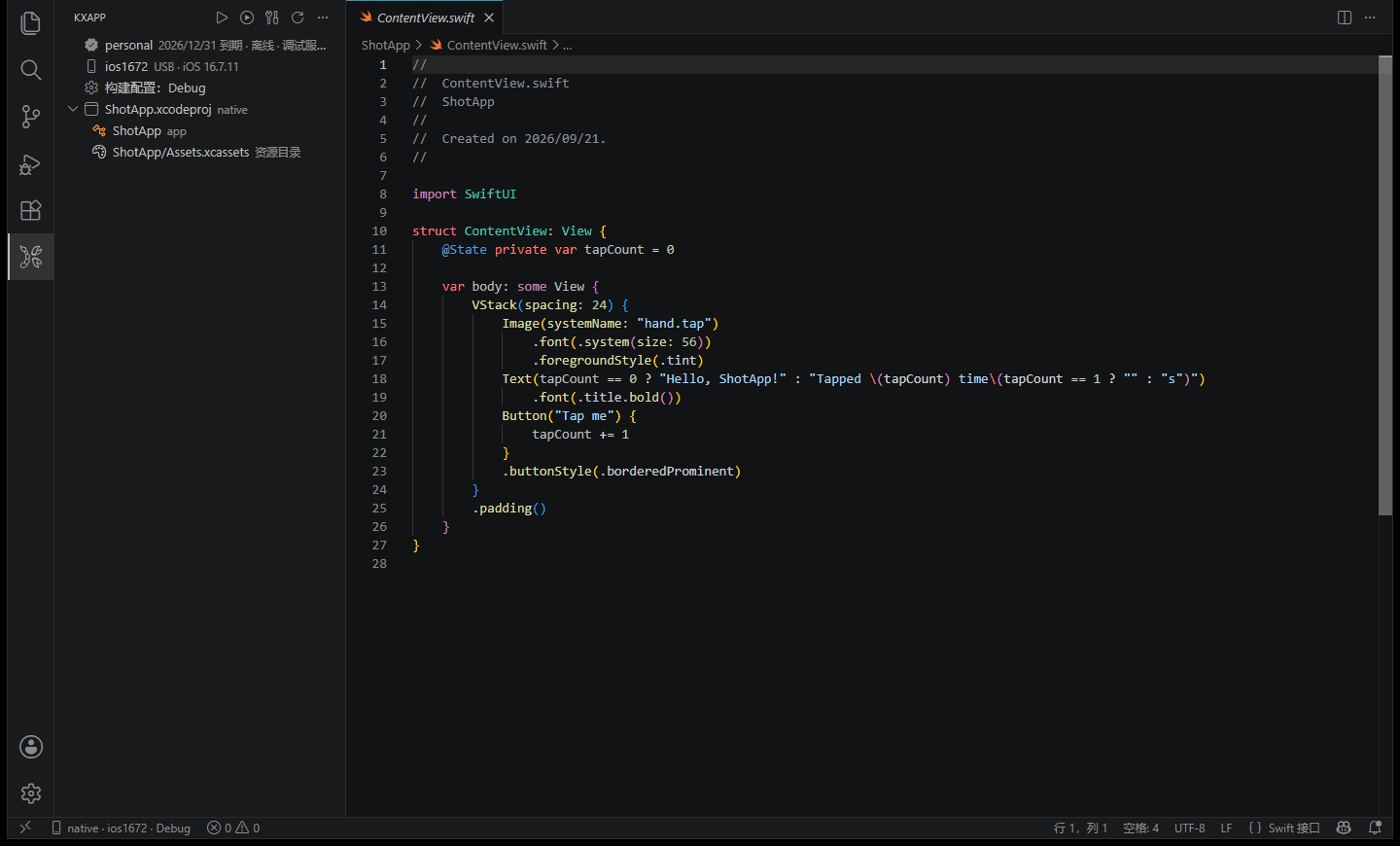Open the Extensions view
Image resolution: width=1400 pixels, height=846 pixels.
[31, 210]
